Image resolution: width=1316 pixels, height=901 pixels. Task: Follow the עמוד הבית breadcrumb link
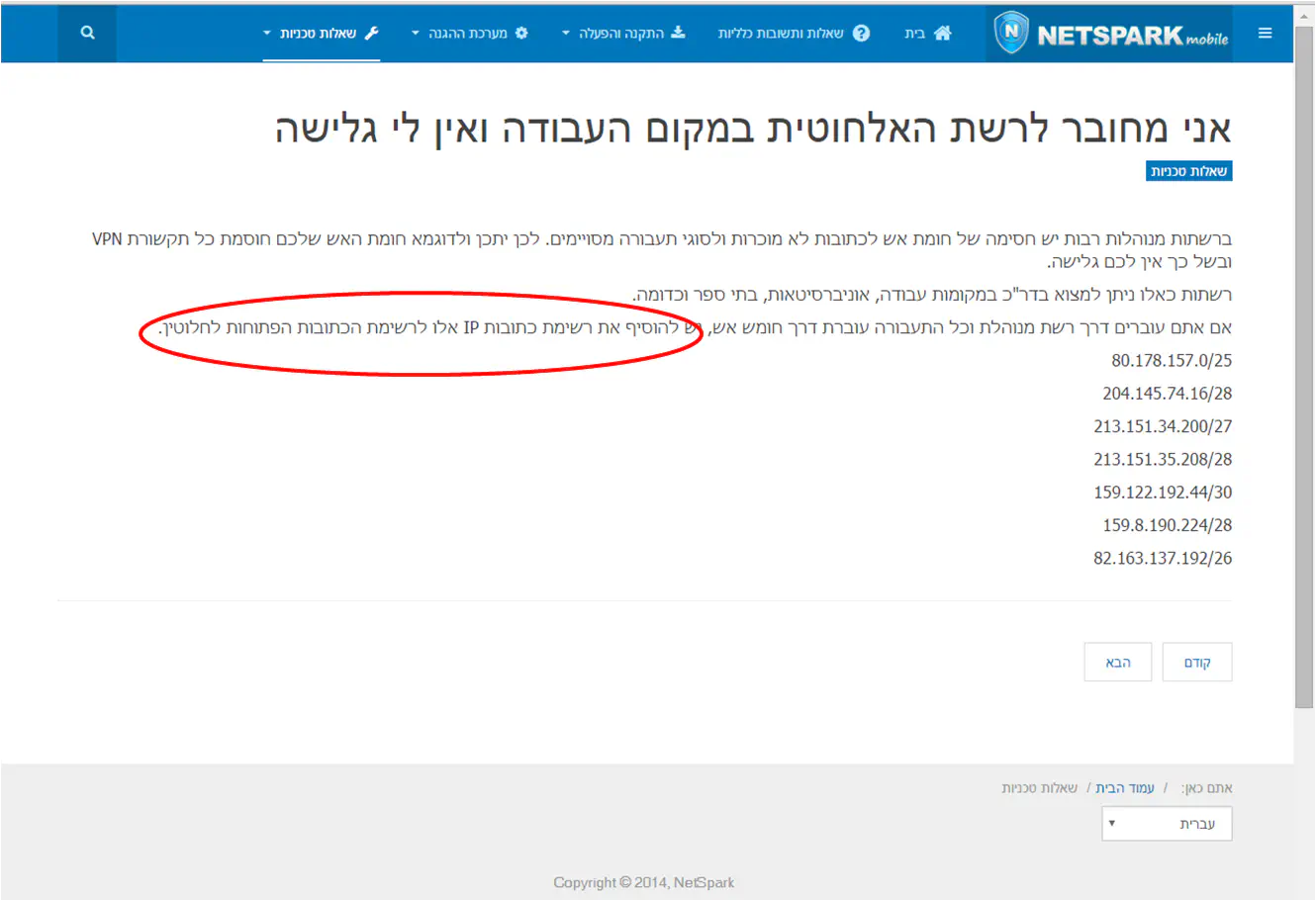point(1125,788)
